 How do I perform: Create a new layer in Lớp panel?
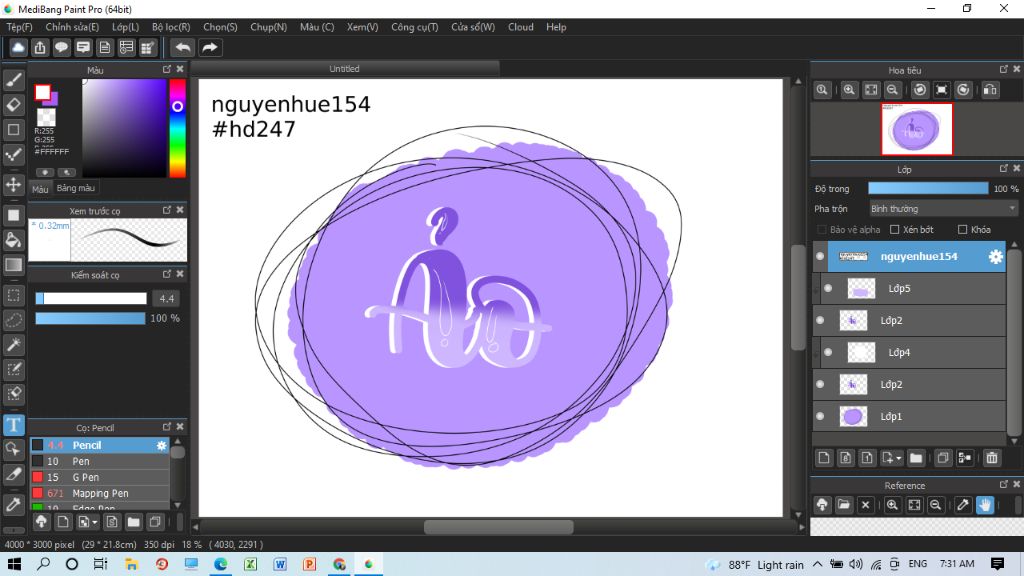(x=824, y=458)
